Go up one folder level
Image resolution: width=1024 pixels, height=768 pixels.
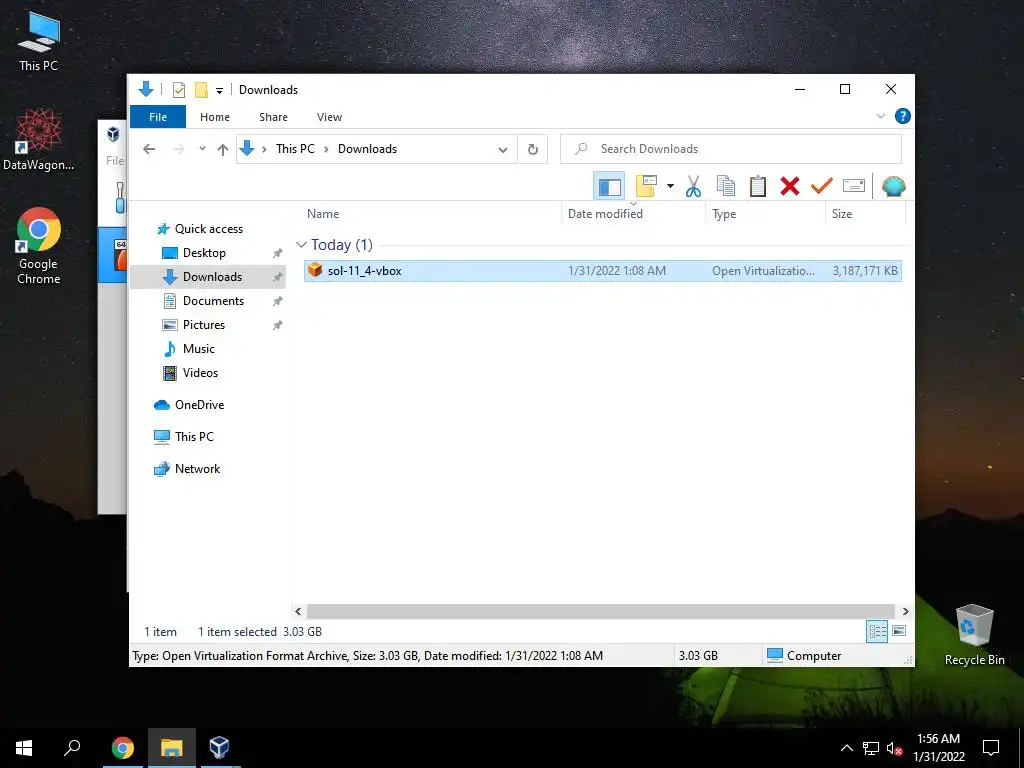[223, 150]
